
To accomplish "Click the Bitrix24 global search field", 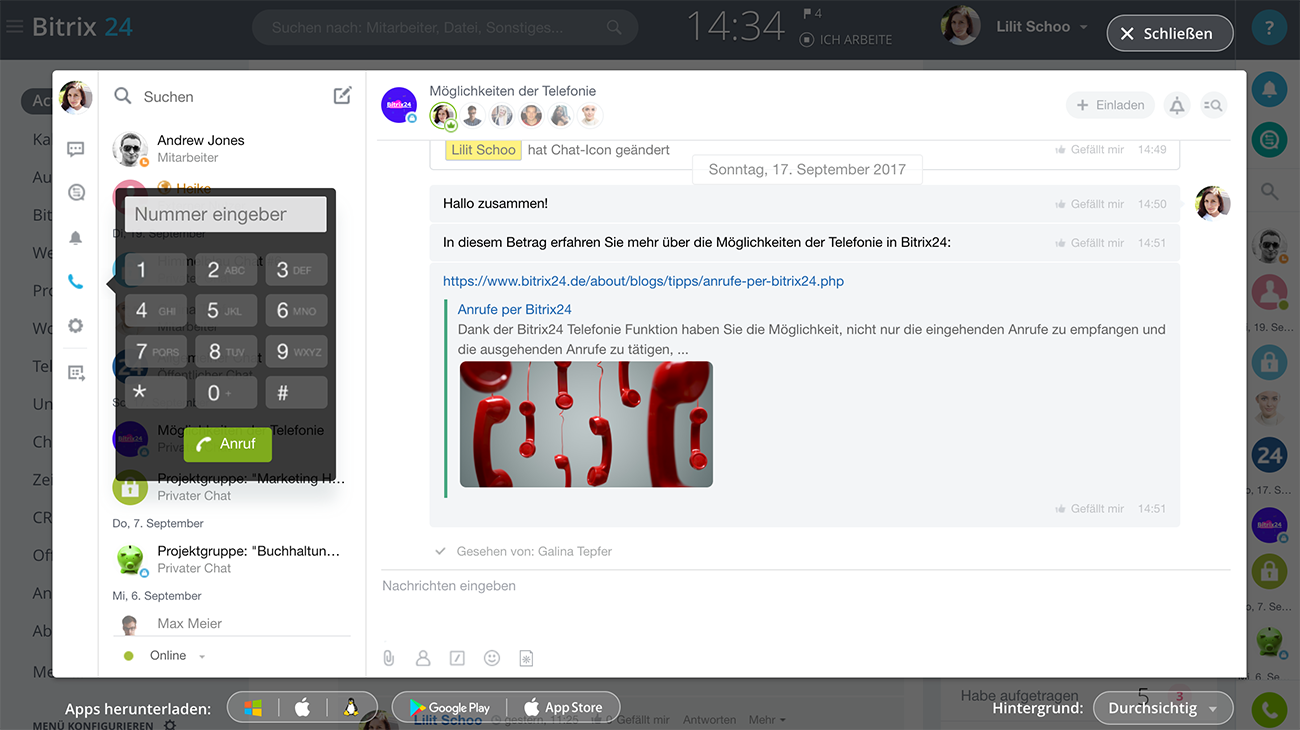I will click(445, 28).
